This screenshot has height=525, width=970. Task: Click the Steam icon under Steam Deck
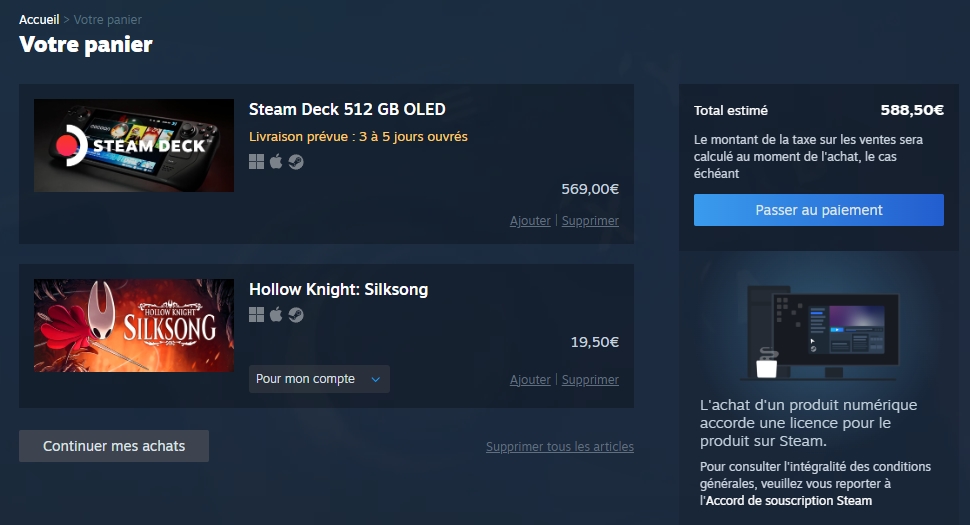click(x=296, y=162)
